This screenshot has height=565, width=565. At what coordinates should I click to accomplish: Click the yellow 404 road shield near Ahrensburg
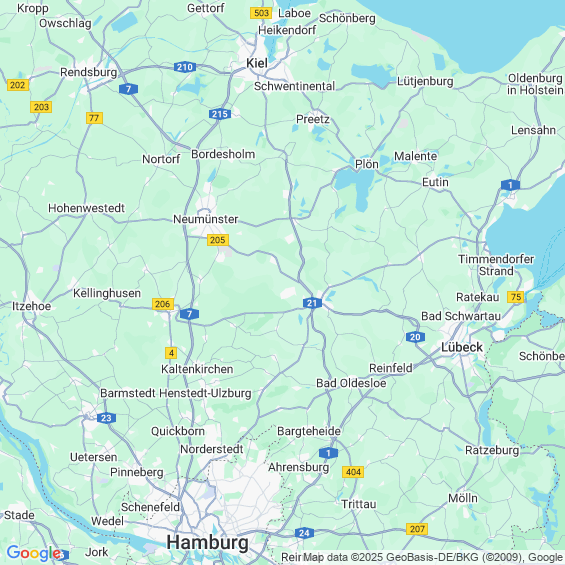[x=353, y=472]
